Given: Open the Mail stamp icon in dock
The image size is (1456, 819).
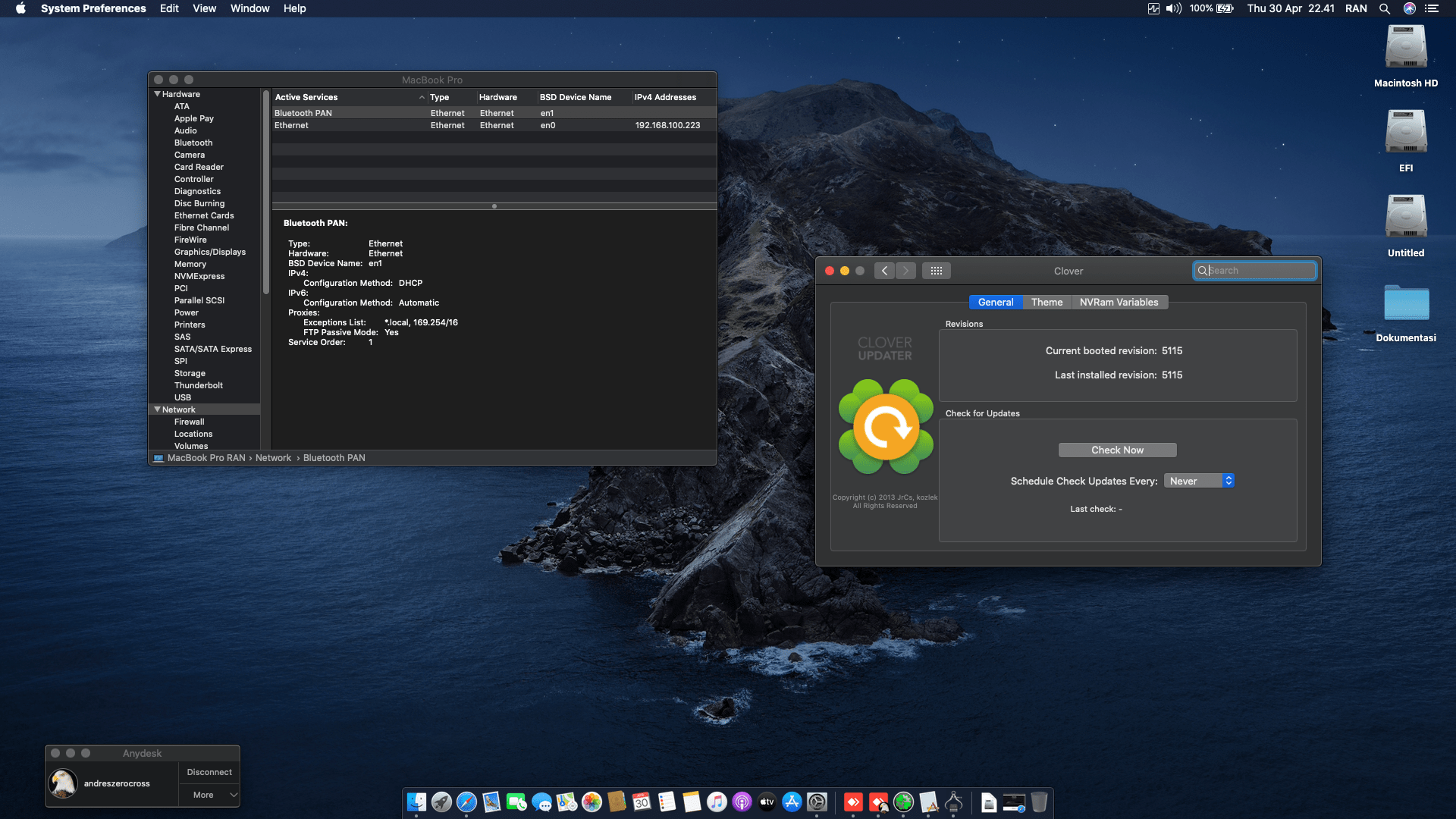Looking at the screenshot, I should click(x=491, y=802).
